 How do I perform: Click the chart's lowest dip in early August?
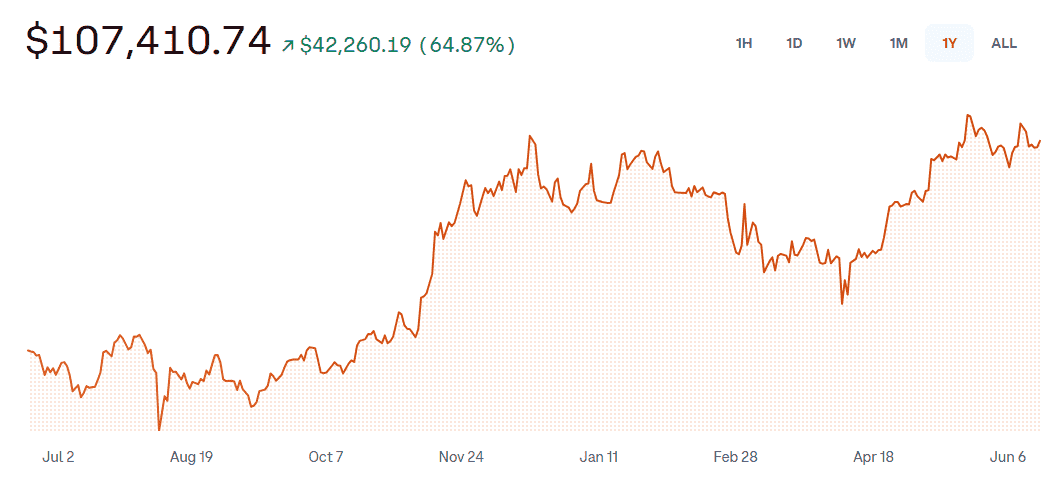[x=159, y=430]
